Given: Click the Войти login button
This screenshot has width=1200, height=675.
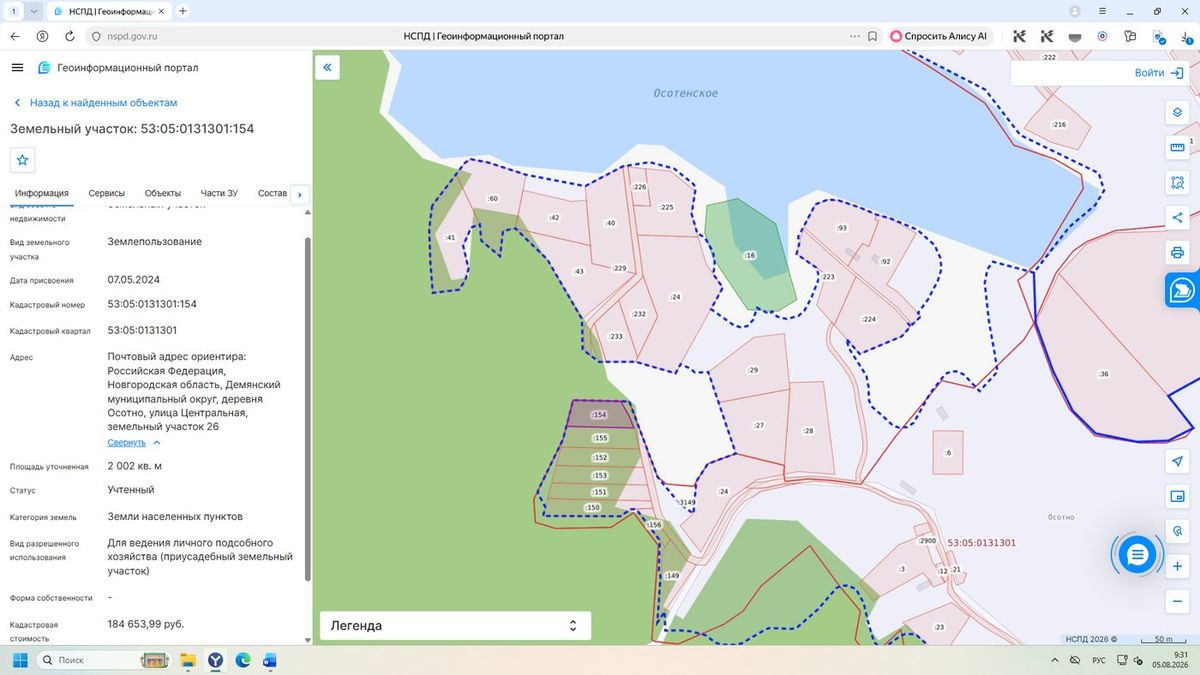Looking at the screenshot, I should point(1159,73).
